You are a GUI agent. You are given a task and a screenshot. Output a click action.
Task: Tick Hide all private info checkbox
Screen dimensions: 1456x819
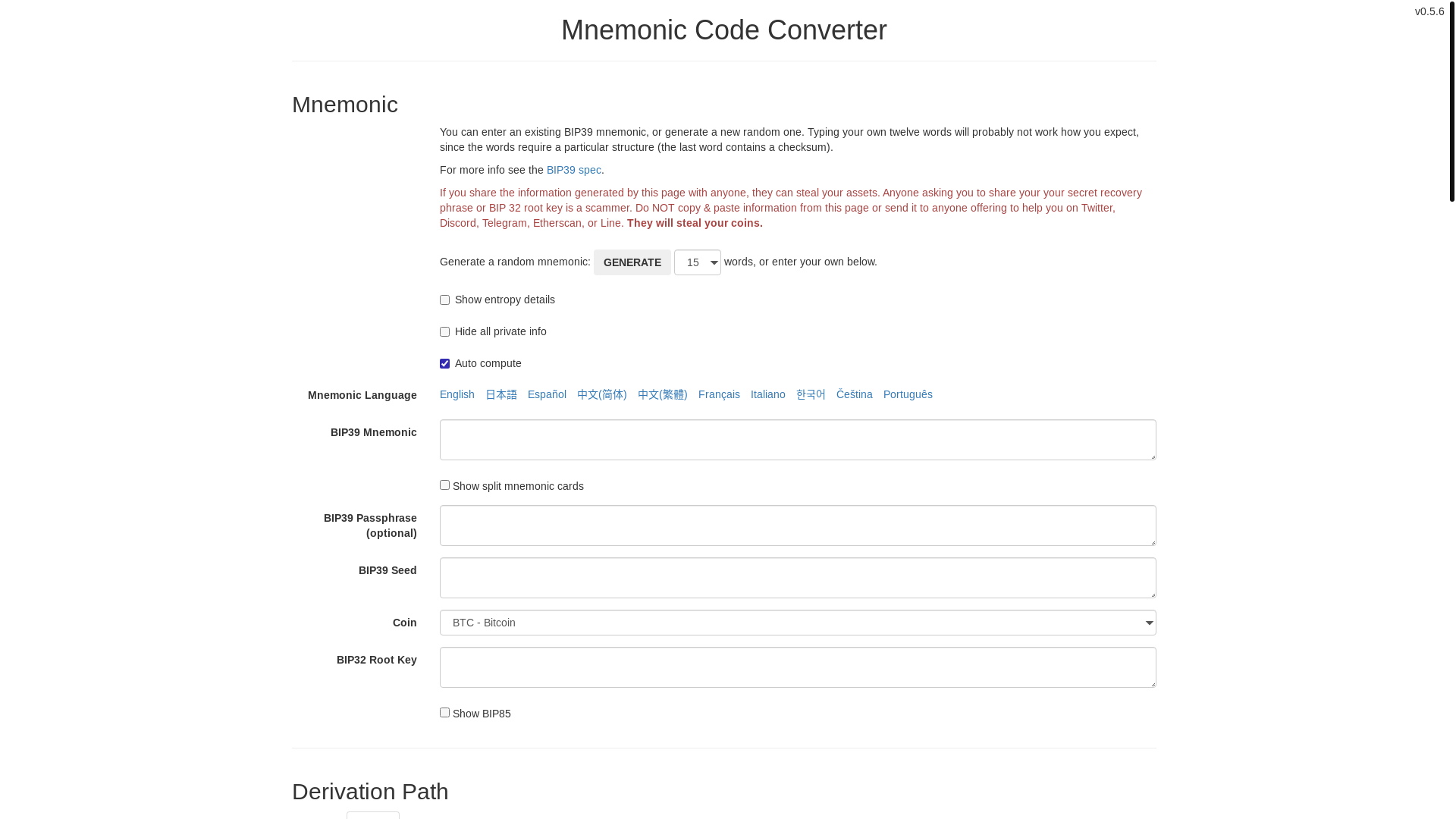click(444, 332)
